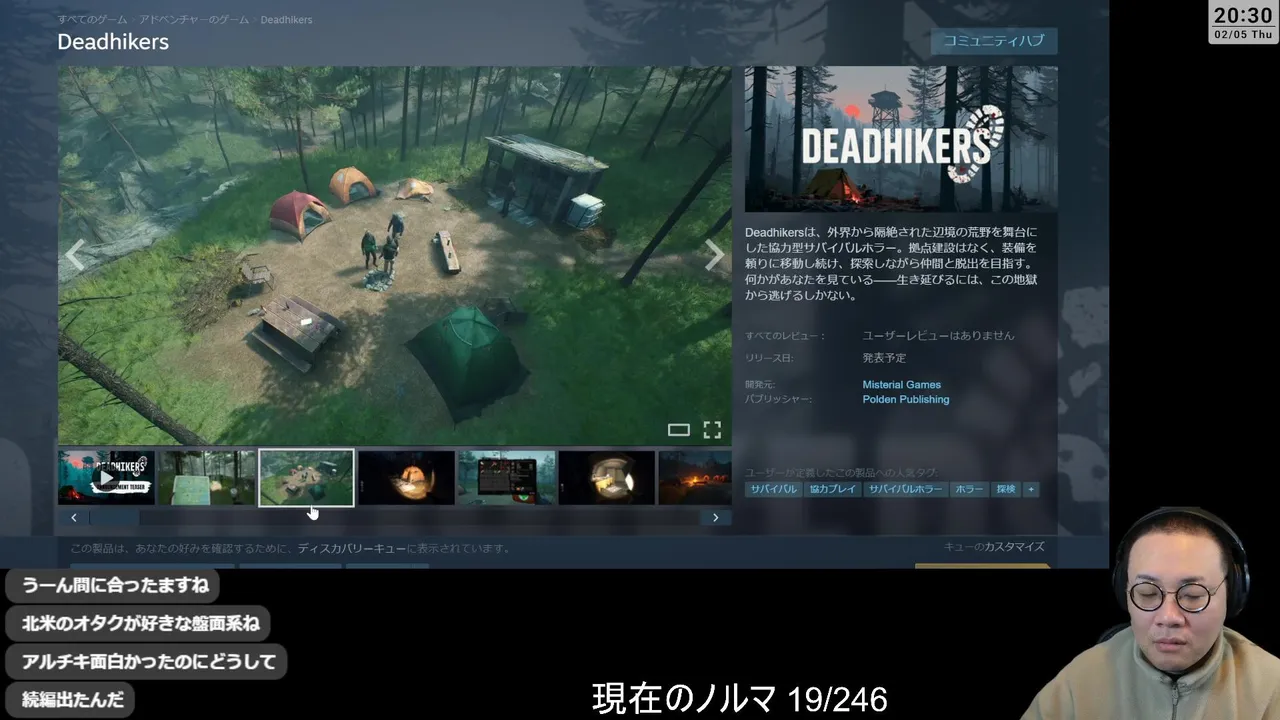
Task: Click the Deadhikers capsule header image
Action: coord(901,139)
